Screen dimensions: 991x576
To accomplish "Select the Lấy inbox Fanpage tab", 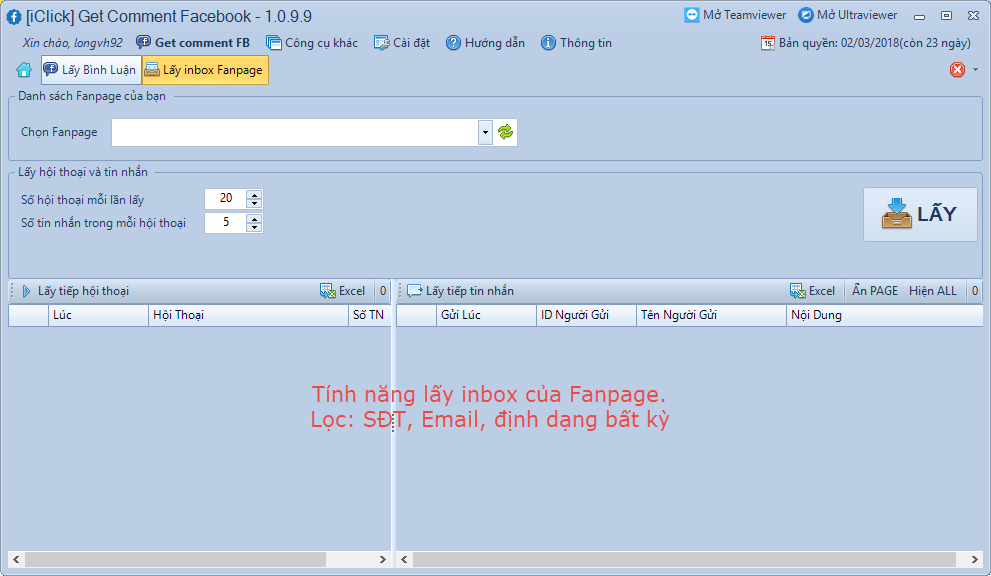I will (x=205, y=70).
